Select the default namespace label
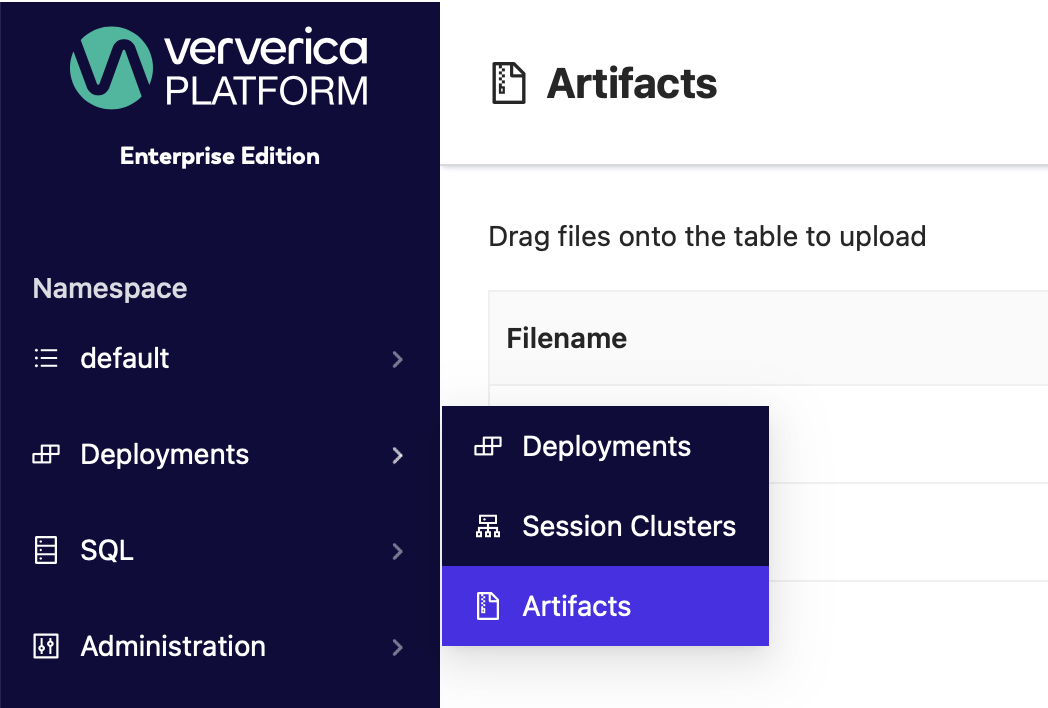The image size is (1048, 708). [125, 358]
